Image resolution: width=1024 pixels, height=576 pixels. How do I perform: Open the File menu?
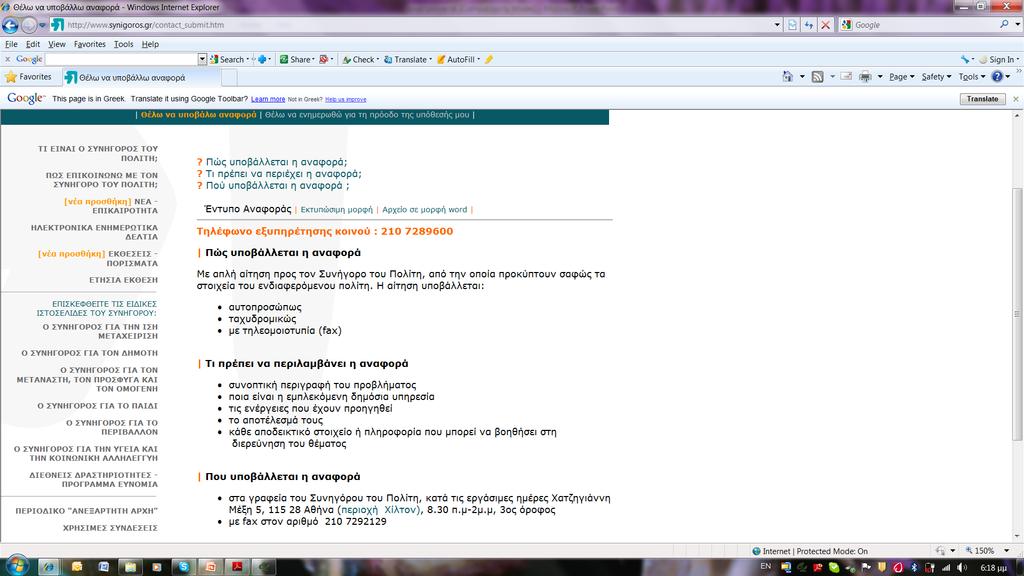click(11, 44)
